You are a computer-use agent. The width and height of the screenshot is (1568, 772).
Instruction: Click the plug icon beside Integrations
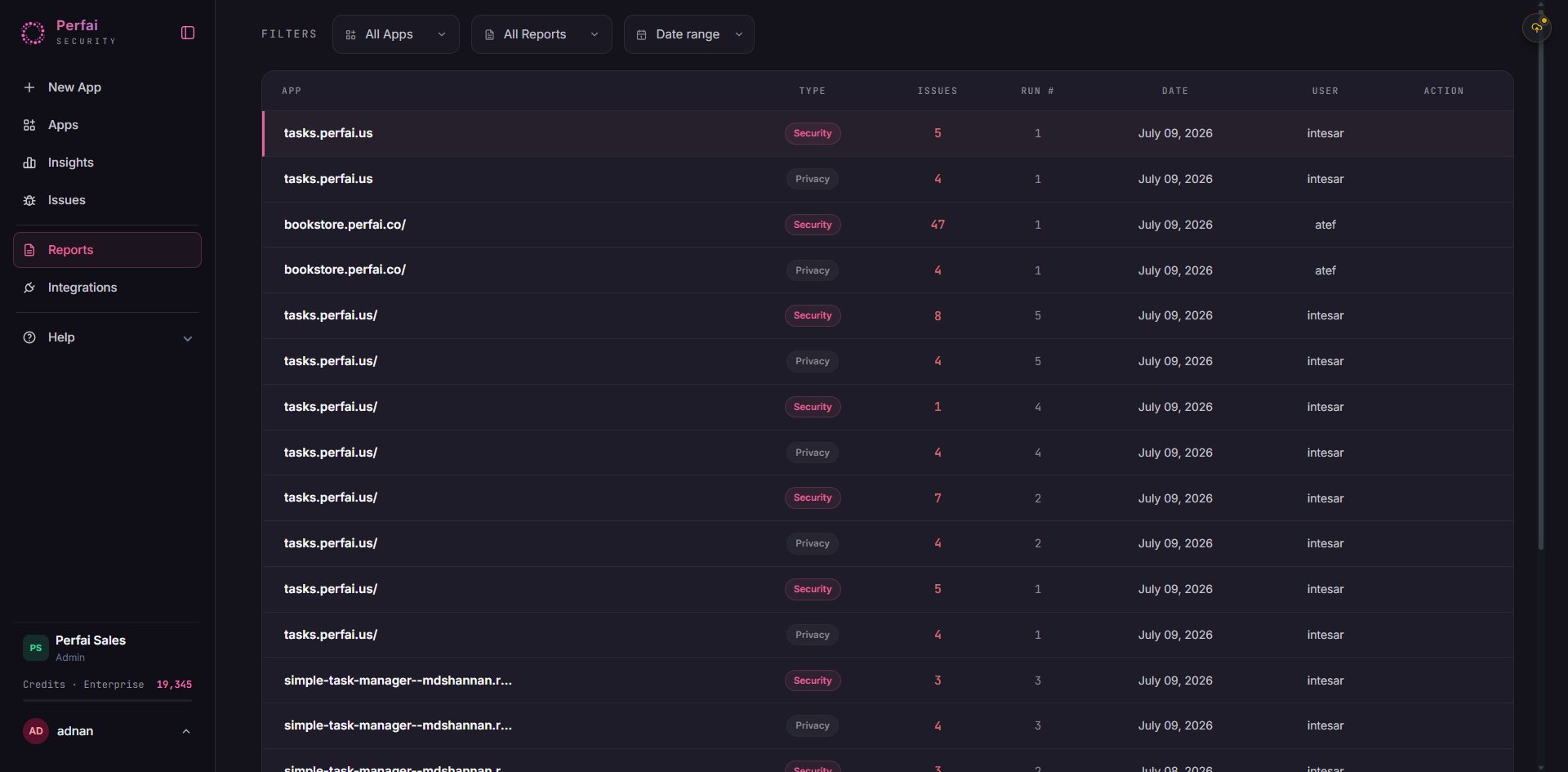[x=29, y=288]
